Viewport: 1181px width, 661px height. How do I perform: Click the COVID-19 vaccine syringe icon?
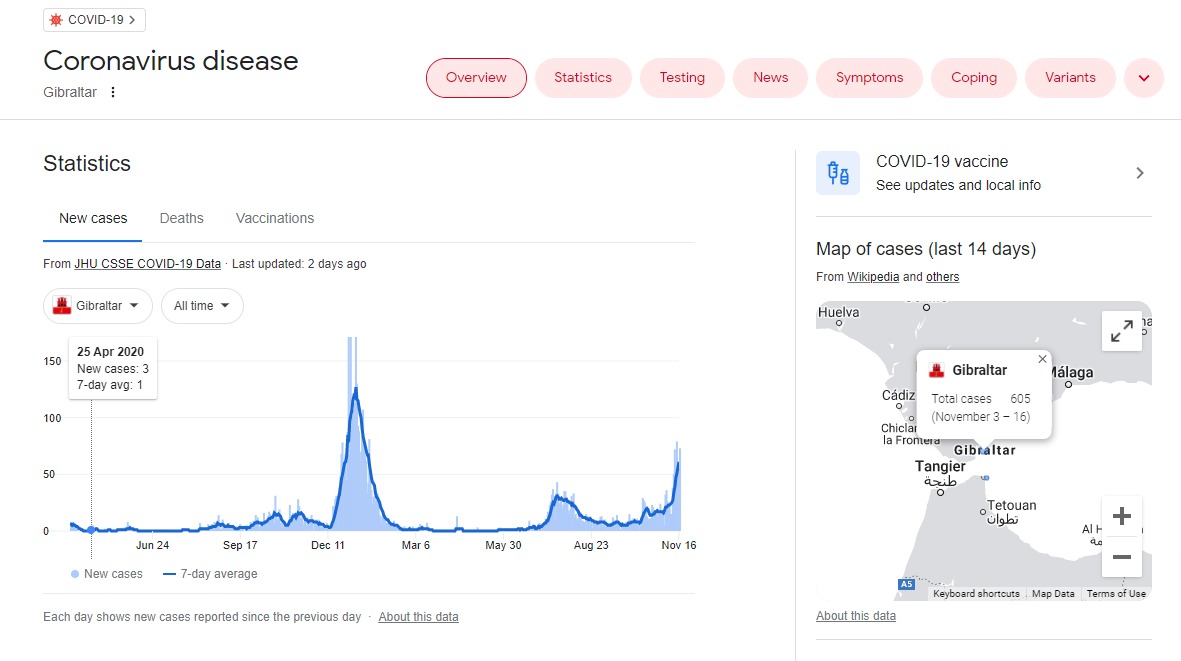pos(838,173)
